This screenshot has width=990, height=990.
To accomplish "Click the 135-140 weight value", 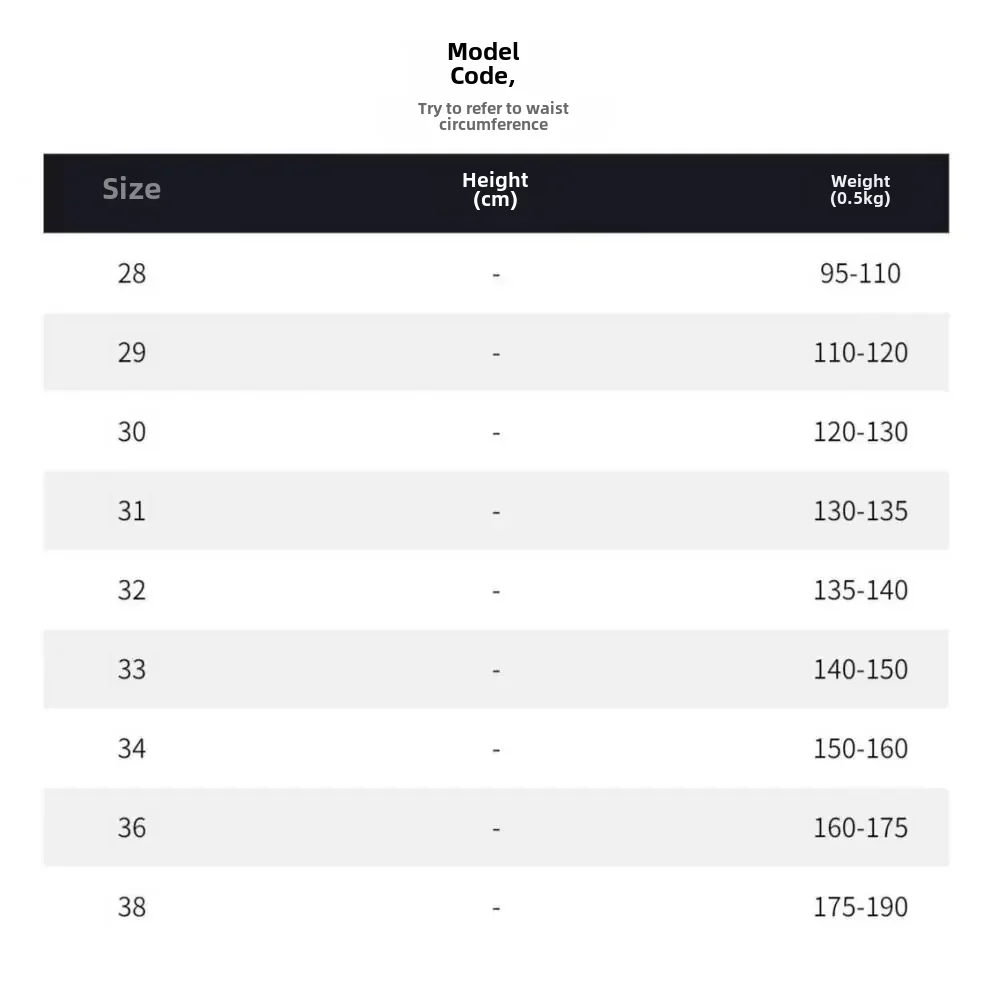I will 860,589.
